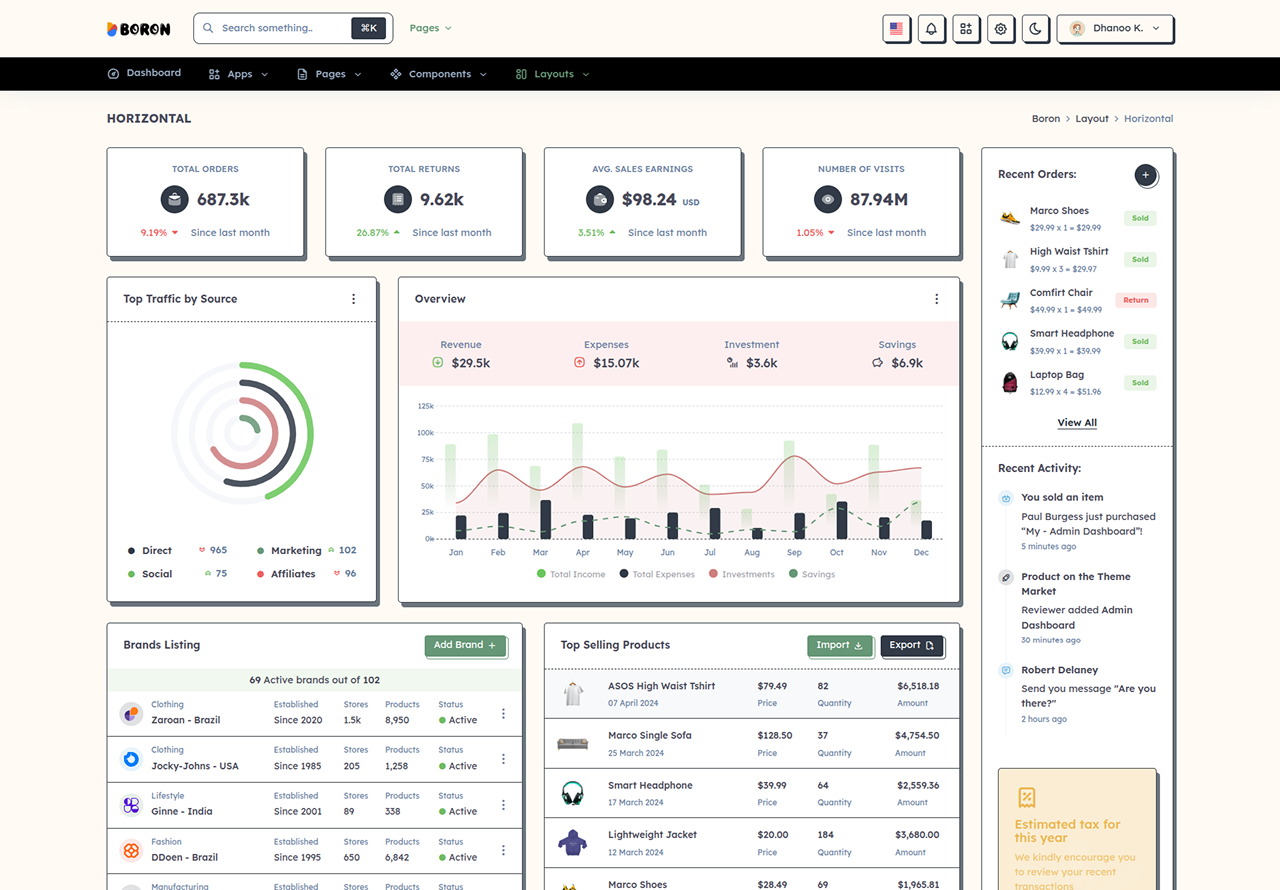Open the Layouts navigation menu
The height and width of the screenshot is (890, 1280).
553,74
